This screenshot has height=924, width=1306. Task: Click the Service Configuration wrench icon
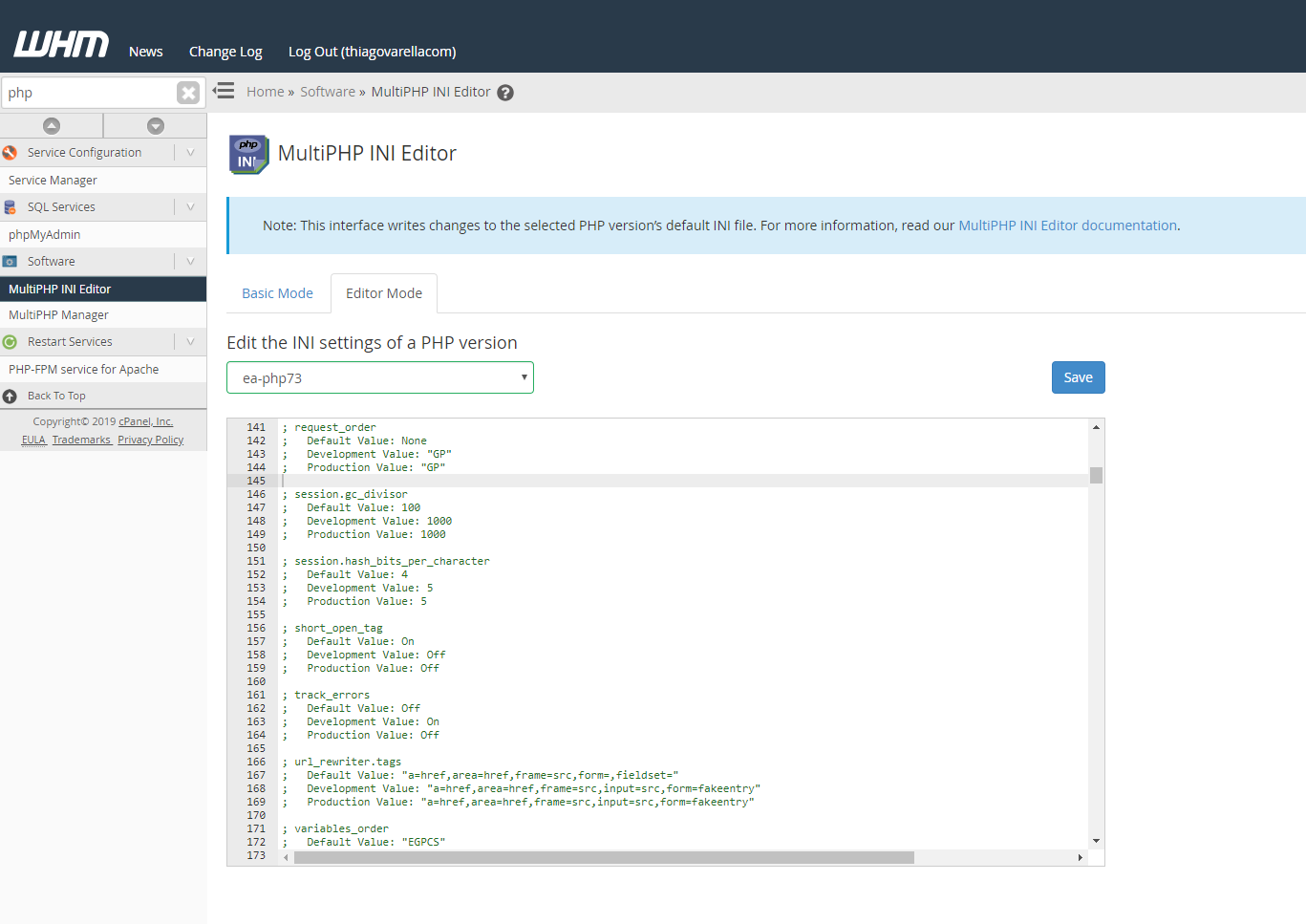pos(10,153)
